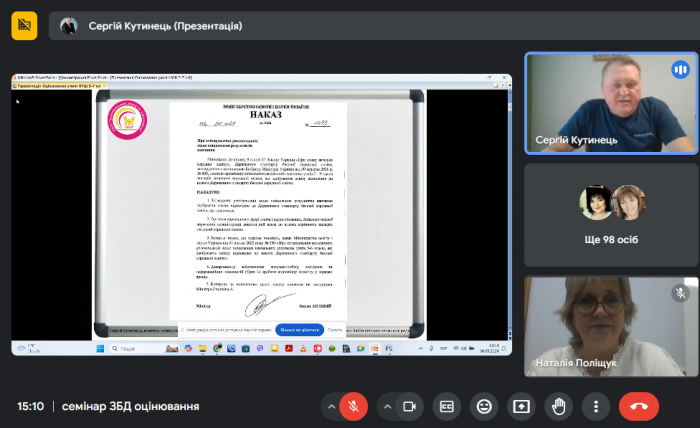Click muted mic icon on Наталія Поліщук's tile
Image resolution: width=700 pixels, height=428 pixels.
click(x=681, y=293)
